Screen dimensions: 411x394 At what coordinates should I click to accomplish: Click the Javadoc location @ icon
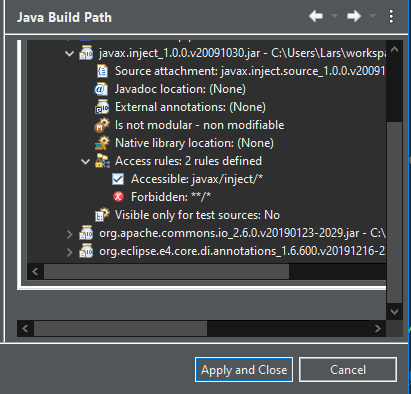pos(101,89)
